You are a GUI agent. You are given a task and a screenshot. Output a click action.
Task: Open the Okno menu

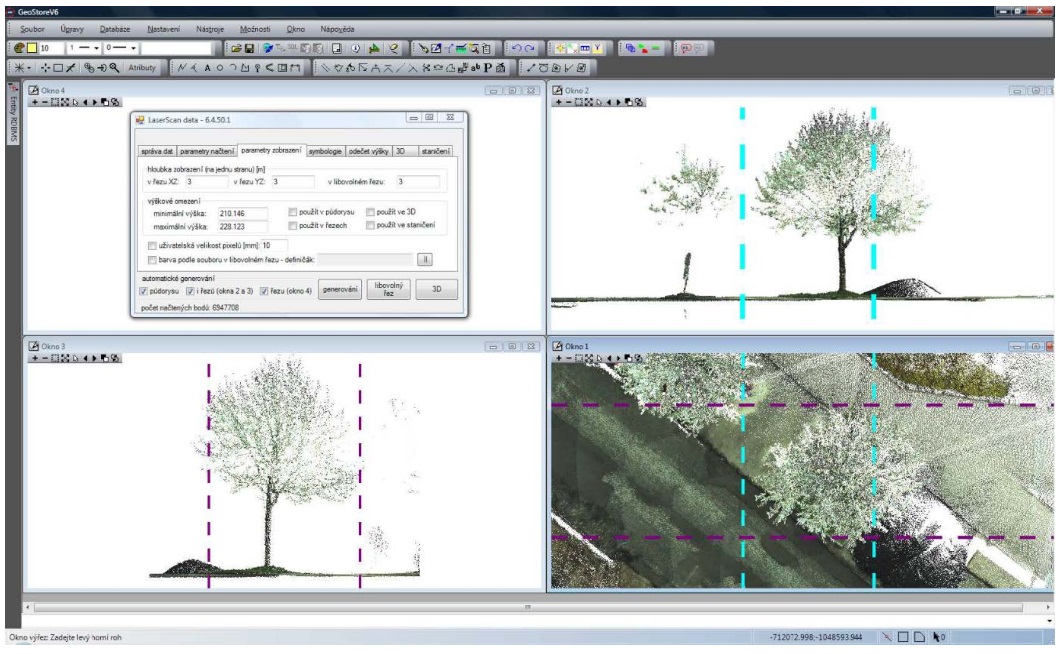tap(295, 29)
